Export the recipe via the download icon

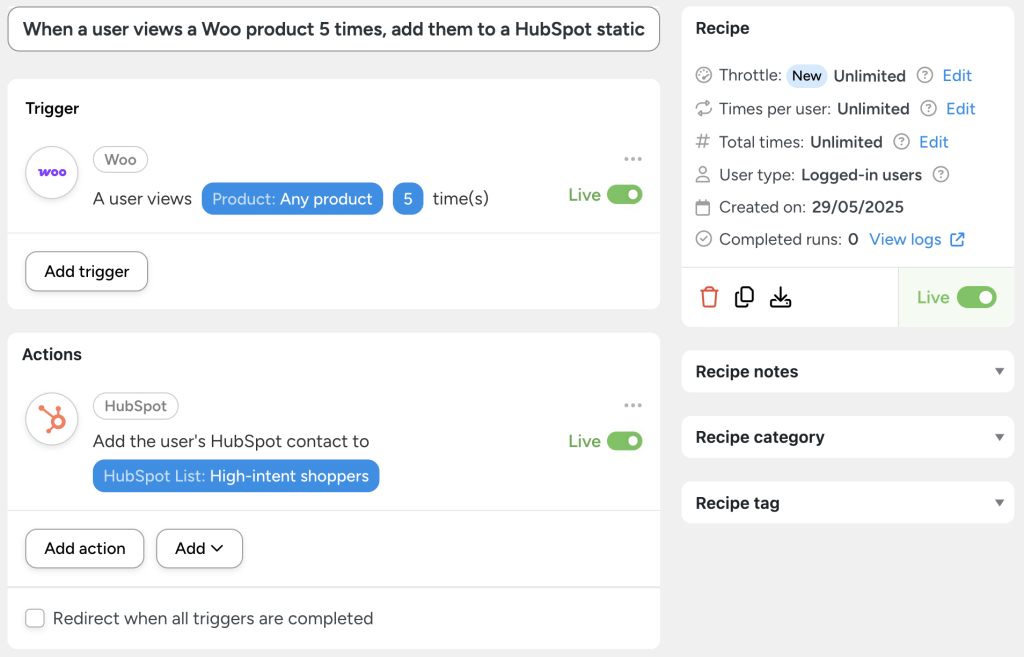780,297
